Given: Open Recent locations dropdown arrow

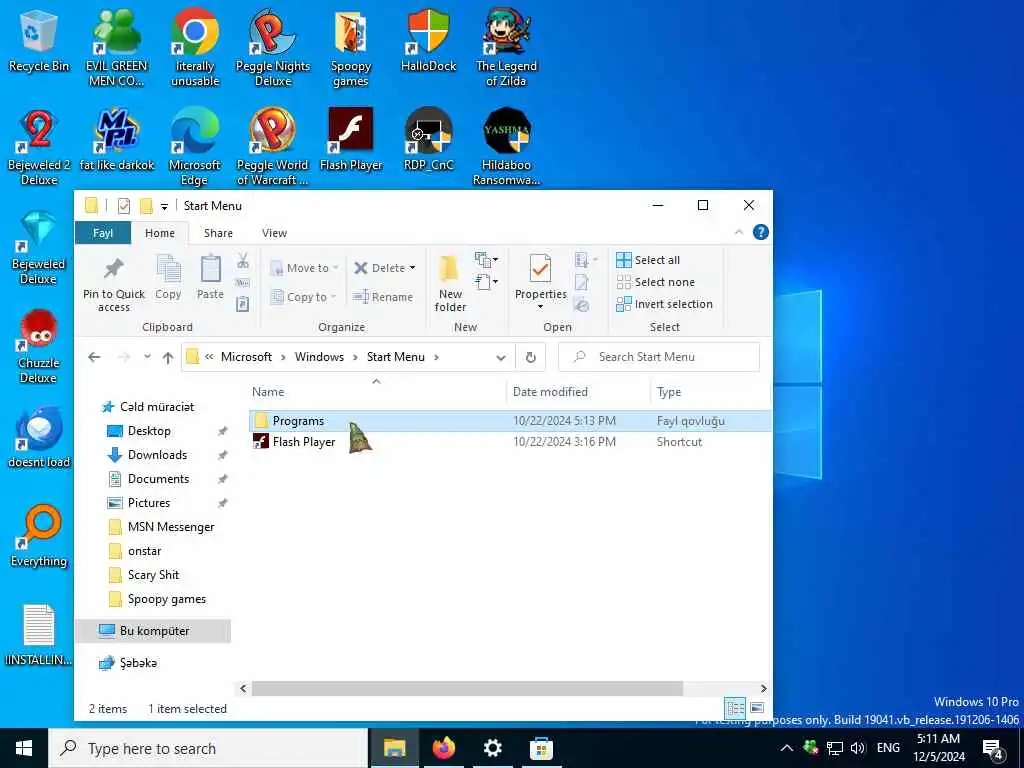Looking at the screenshot, I should 148,357.
